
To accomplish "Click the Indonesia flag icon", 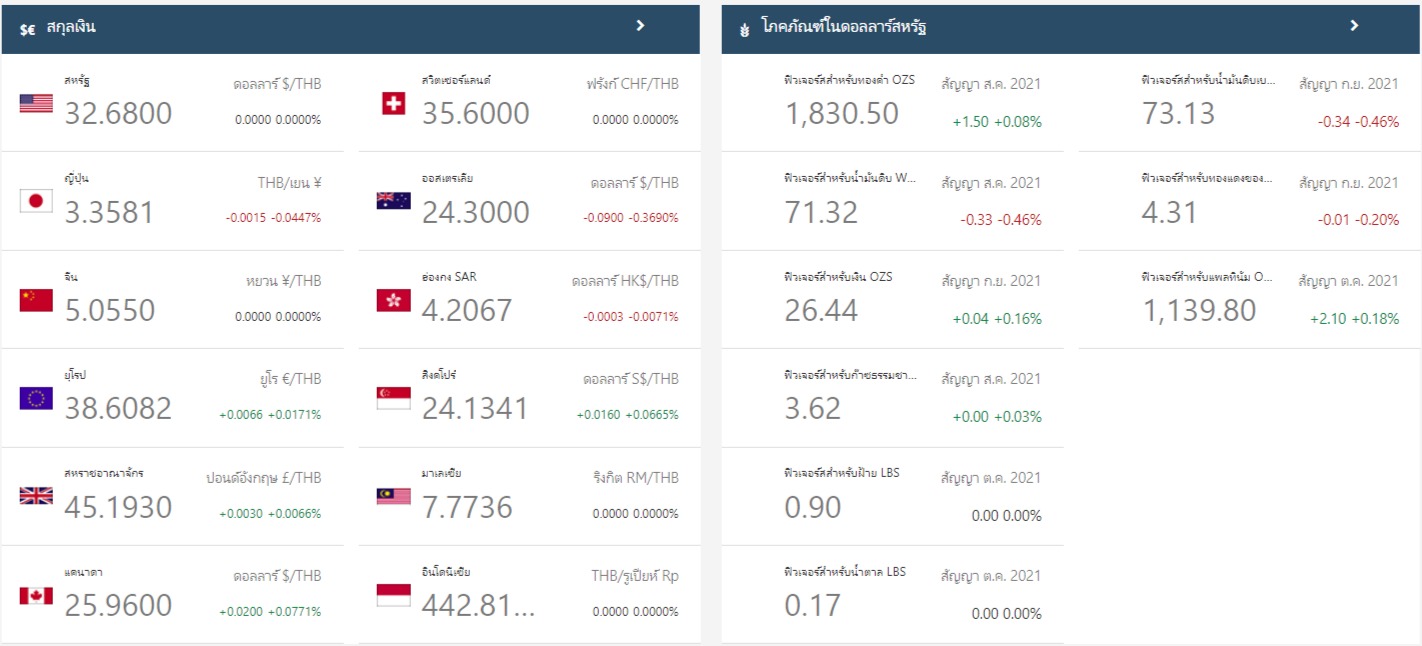I will point(393,595).
